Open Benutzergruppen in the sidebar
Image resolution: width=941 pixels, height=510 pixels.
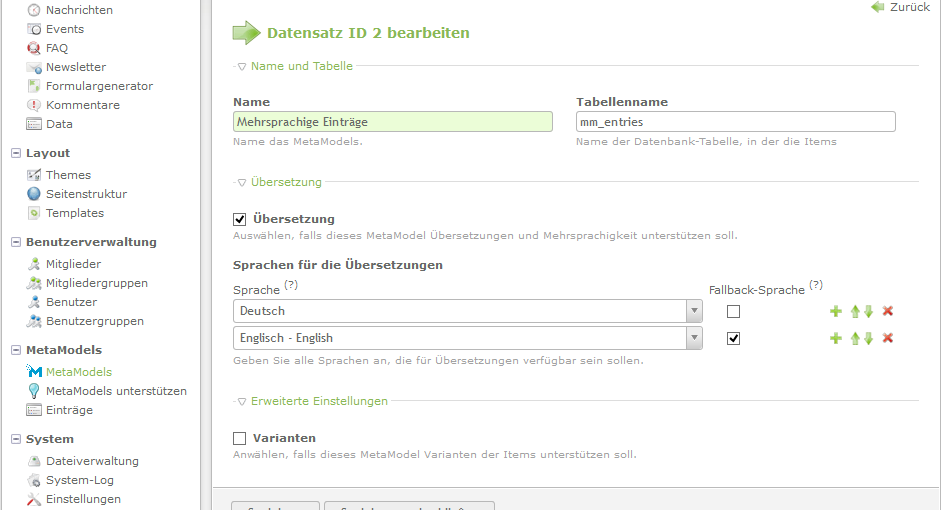pyautogui.click(x=94, y=321)
